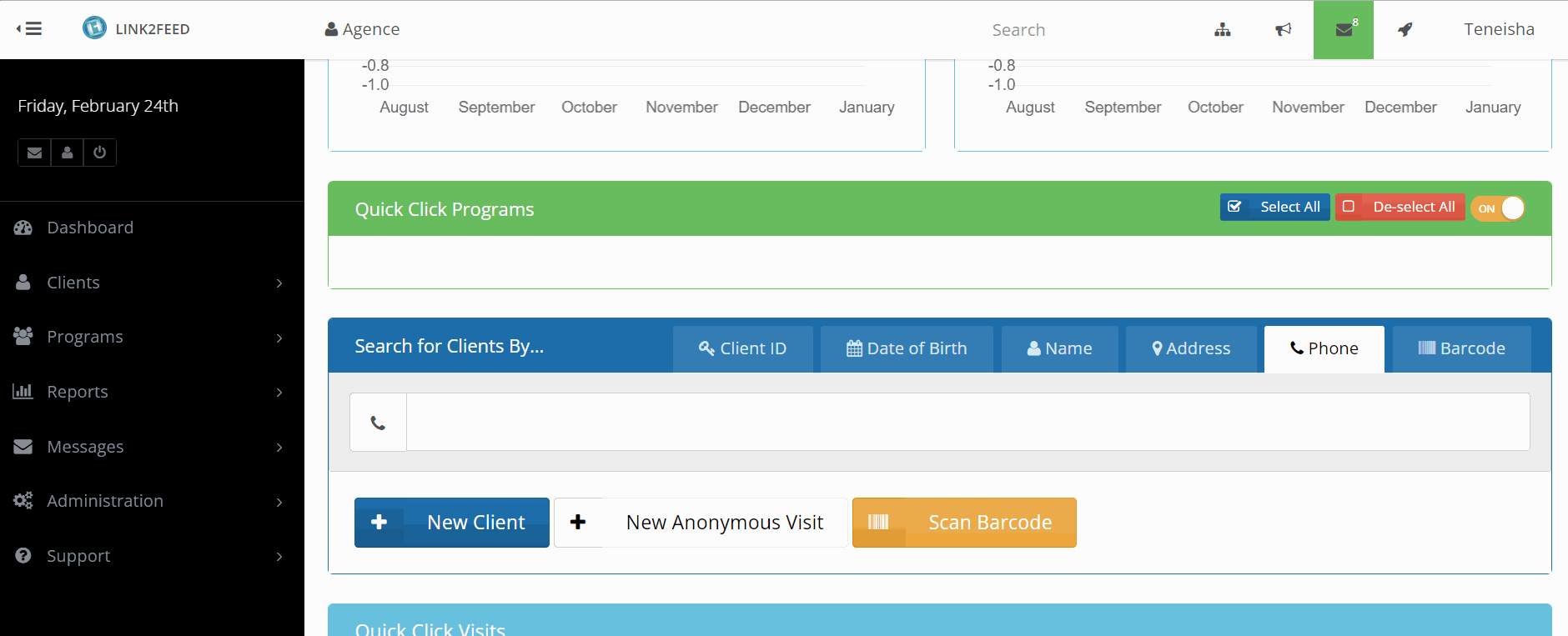The width and height of the screenshot is (1568, 636).
Task: Click the rocket icon in top bar
Action: click(x=1405, y=30)
